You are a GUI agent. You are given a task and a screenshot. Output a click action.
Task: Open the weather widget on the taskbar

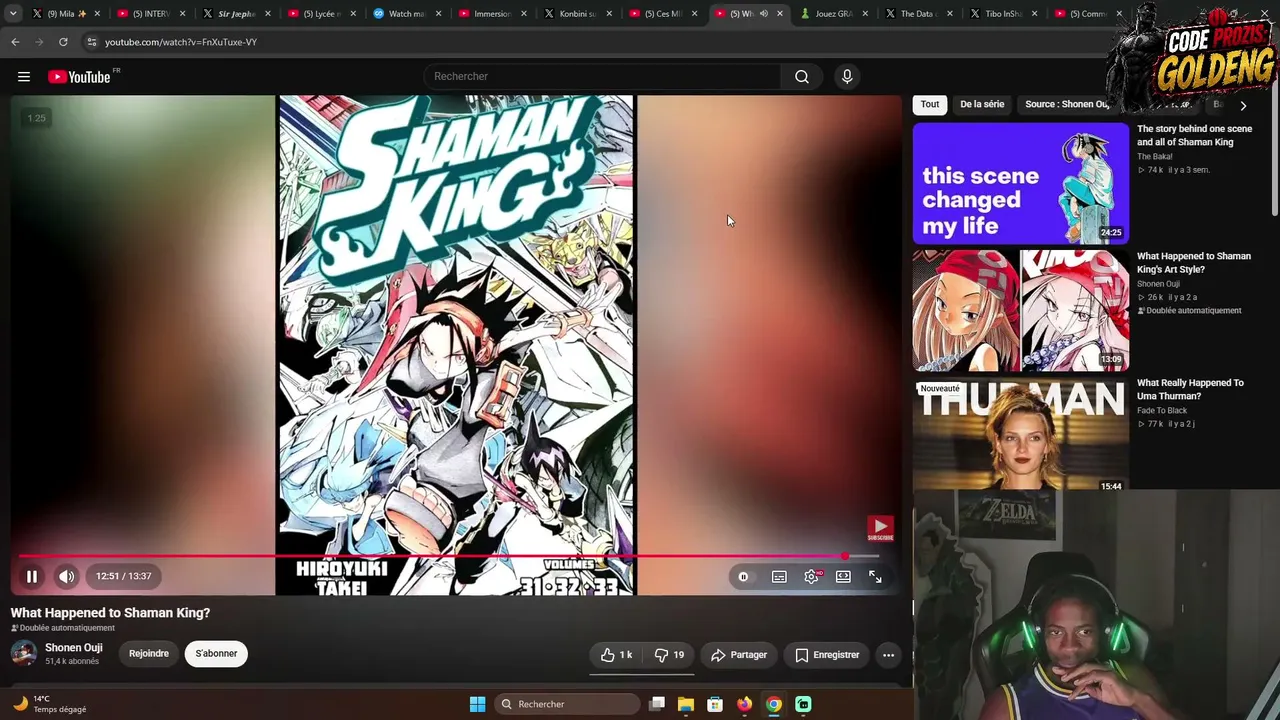click(x=50, y=704)
